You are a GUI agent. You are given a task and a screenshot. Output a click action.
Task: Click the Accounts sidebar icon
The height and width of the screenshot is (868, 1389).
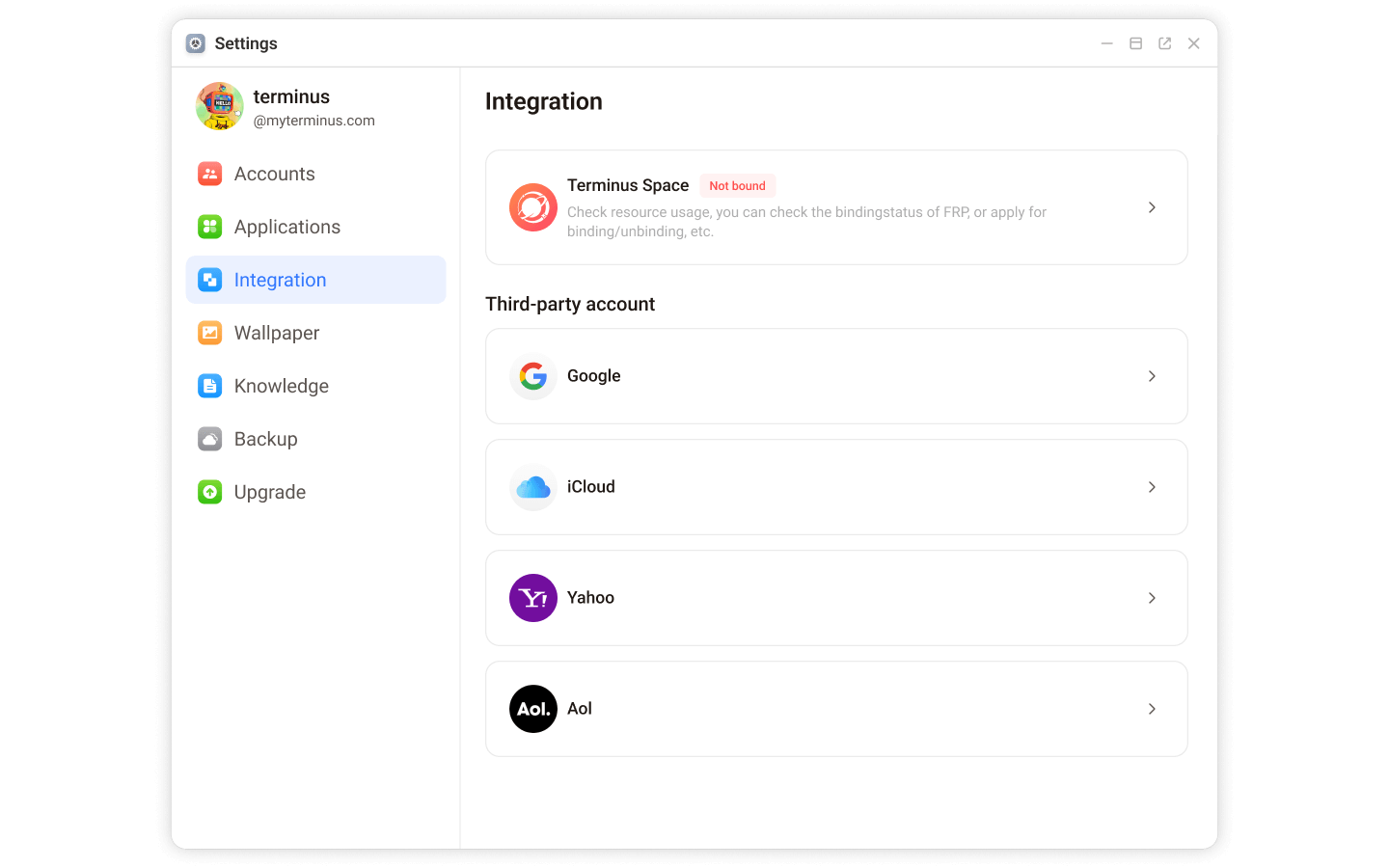pos(210,174)
